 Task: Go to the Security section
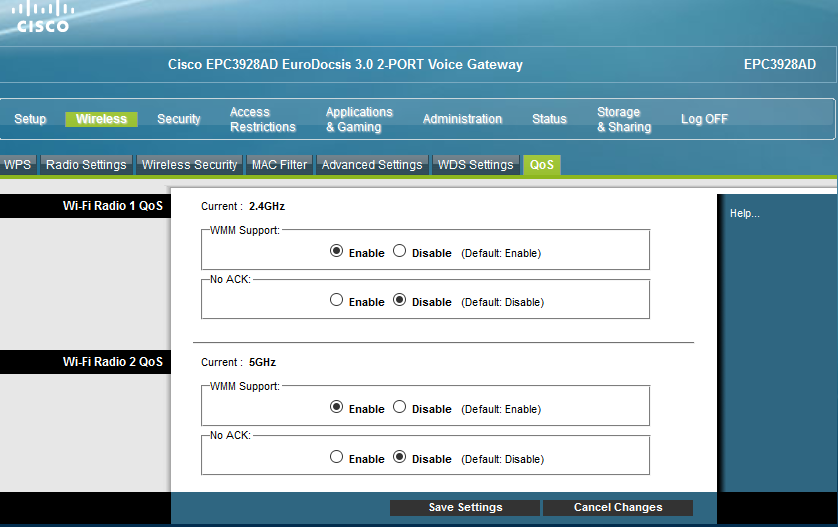click(x=179, y=119)
